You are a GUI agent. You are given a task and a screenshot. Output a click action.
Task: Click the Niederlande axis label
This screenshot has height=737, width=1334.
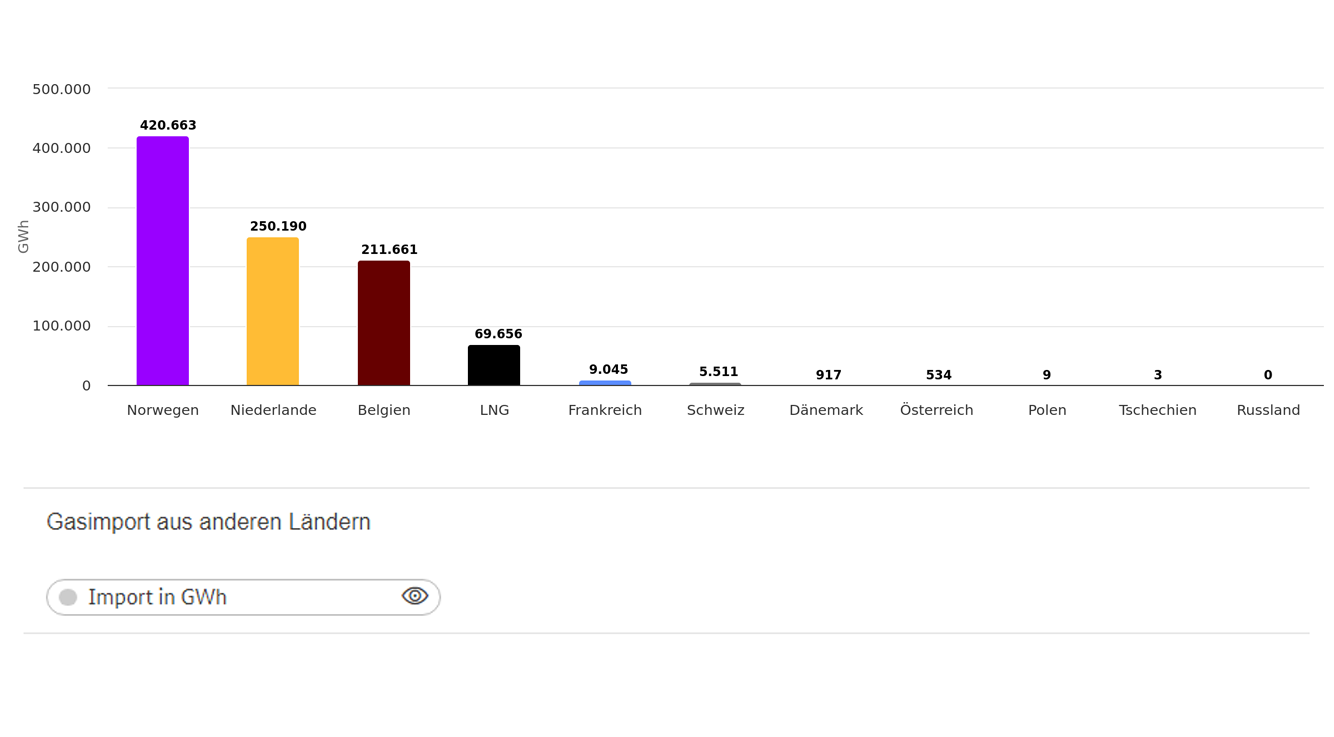point(273,410)
